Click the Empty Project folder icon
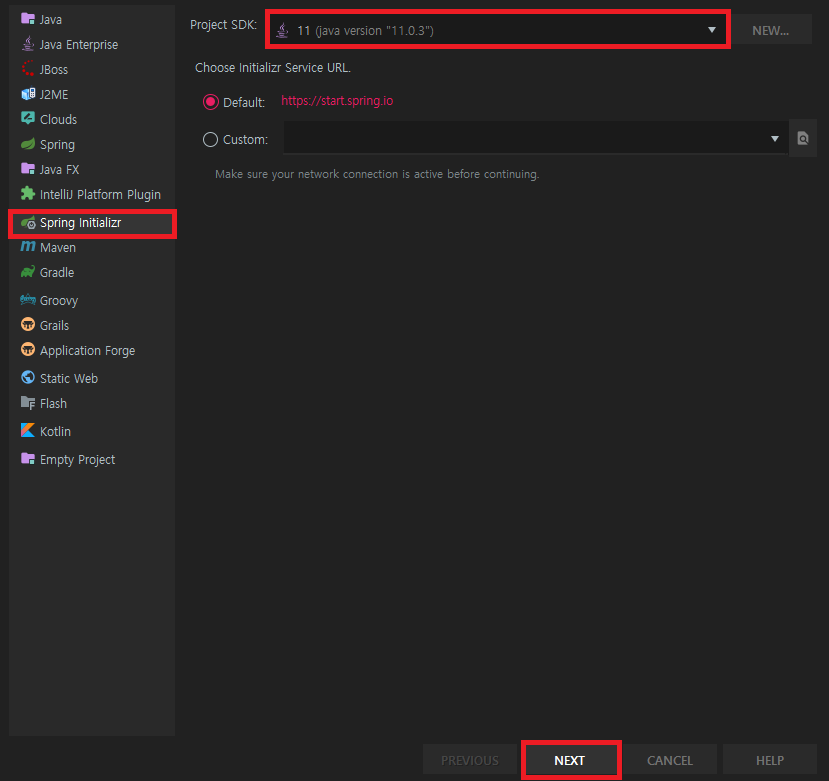The height and width of the screenshot is (781, 829). tap(27, 458)
